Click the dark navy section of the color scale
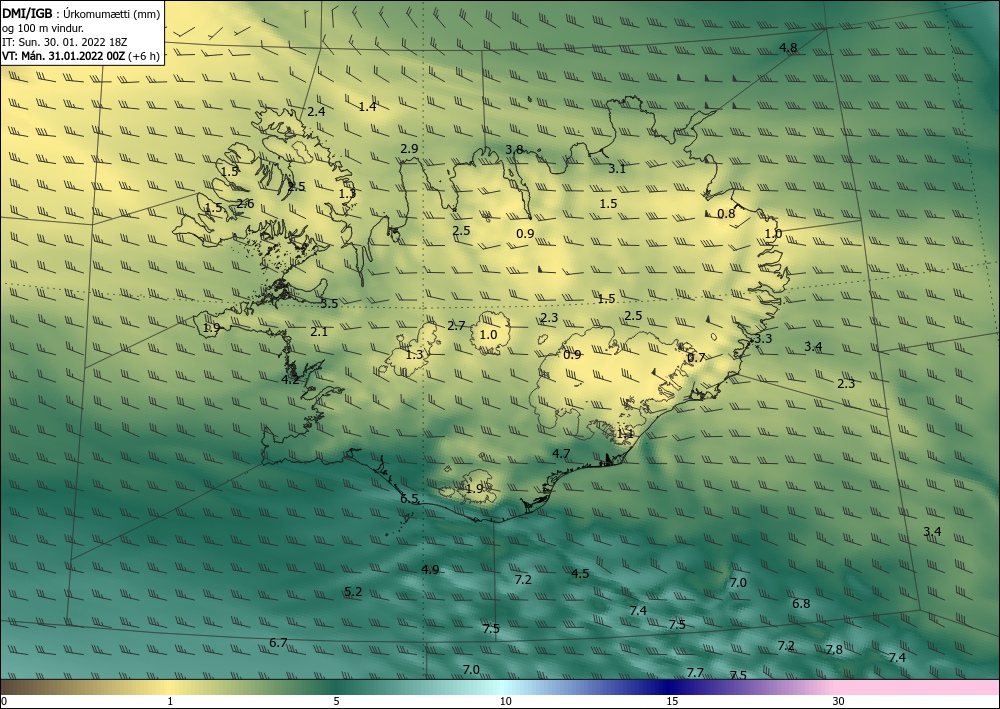 point(666,687)
